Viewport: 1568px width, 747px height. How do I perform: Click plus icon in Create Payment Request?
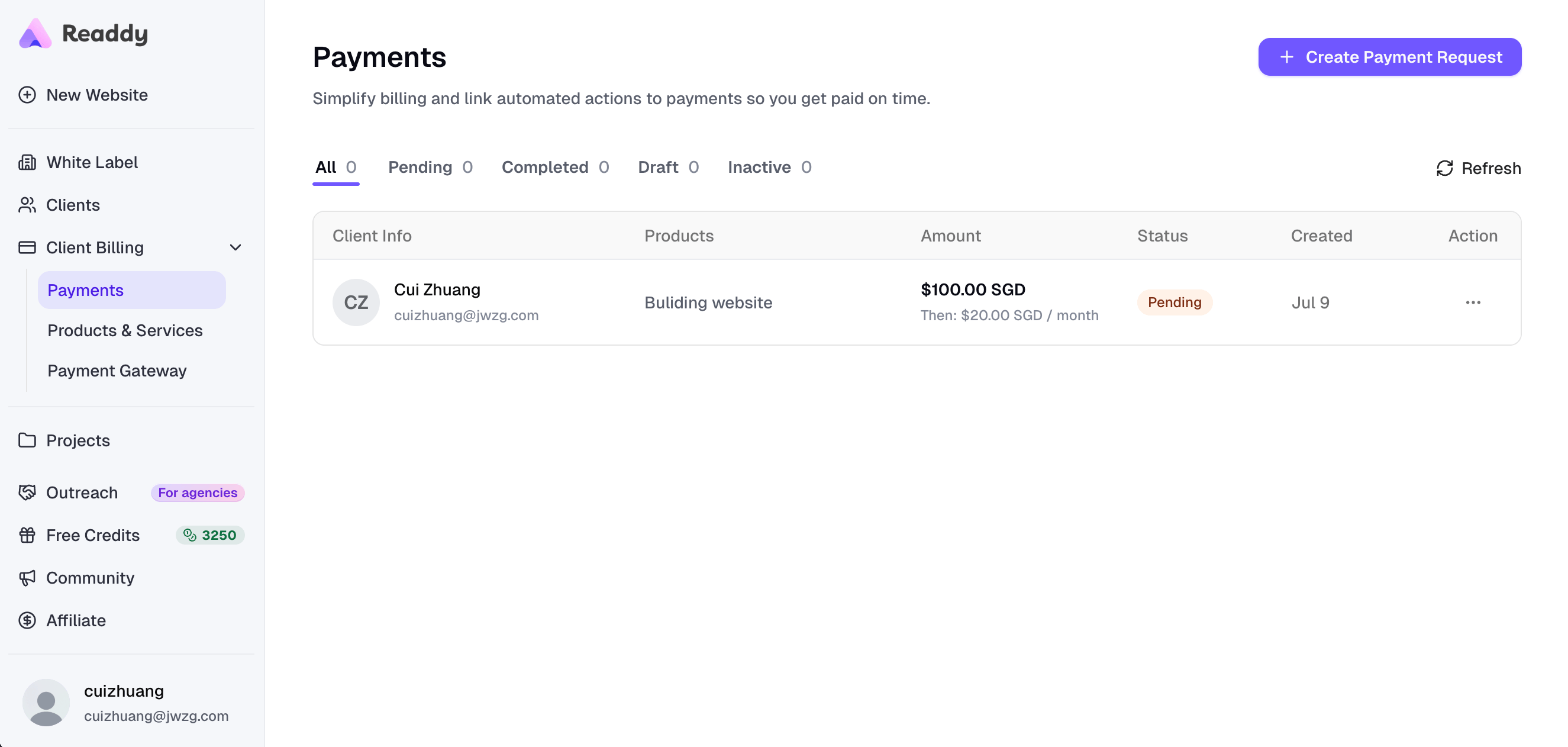[x=1286, y=57]
